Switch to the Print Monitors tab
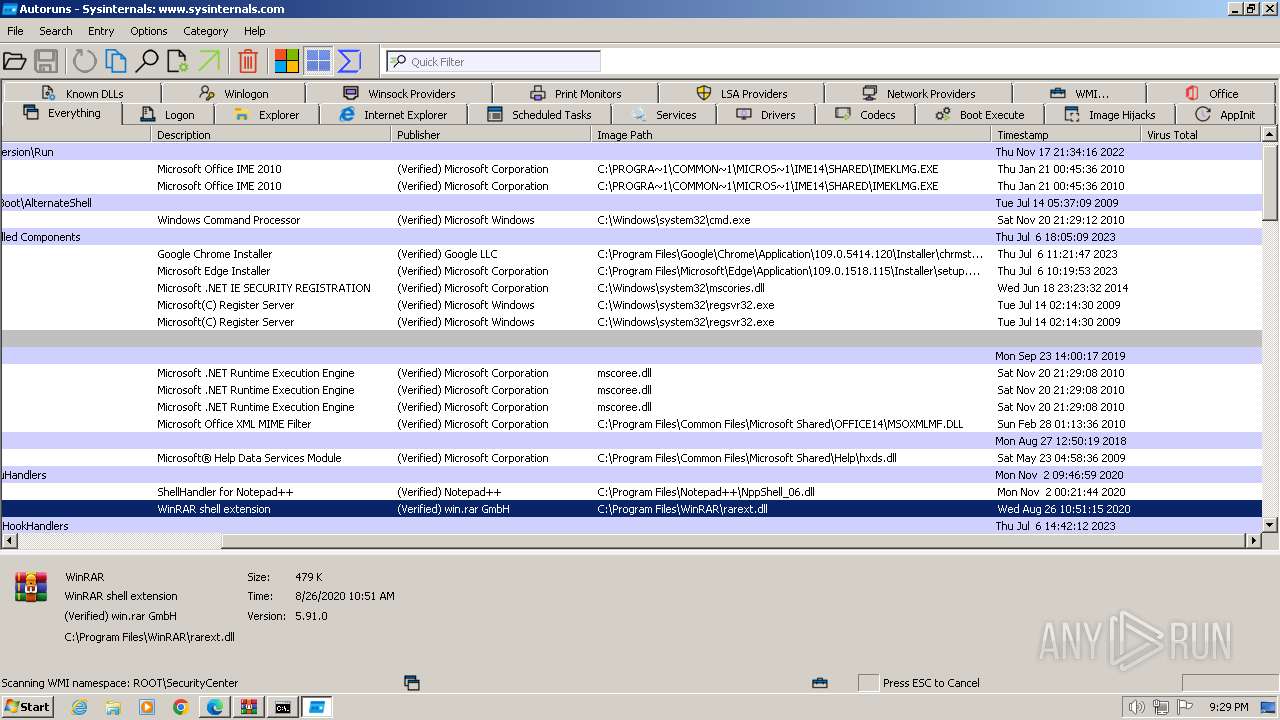The image size is (1280, 720). click(575, 93)
